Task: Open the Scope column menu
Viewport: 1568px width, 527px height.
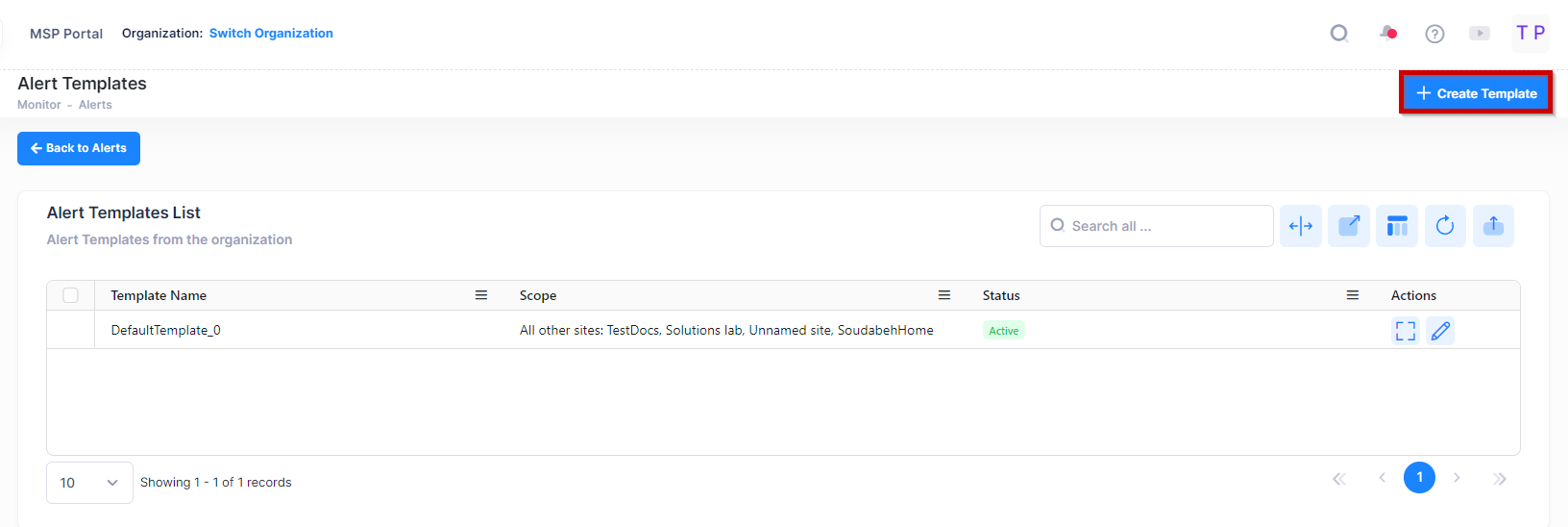Action: click(944, 295)
